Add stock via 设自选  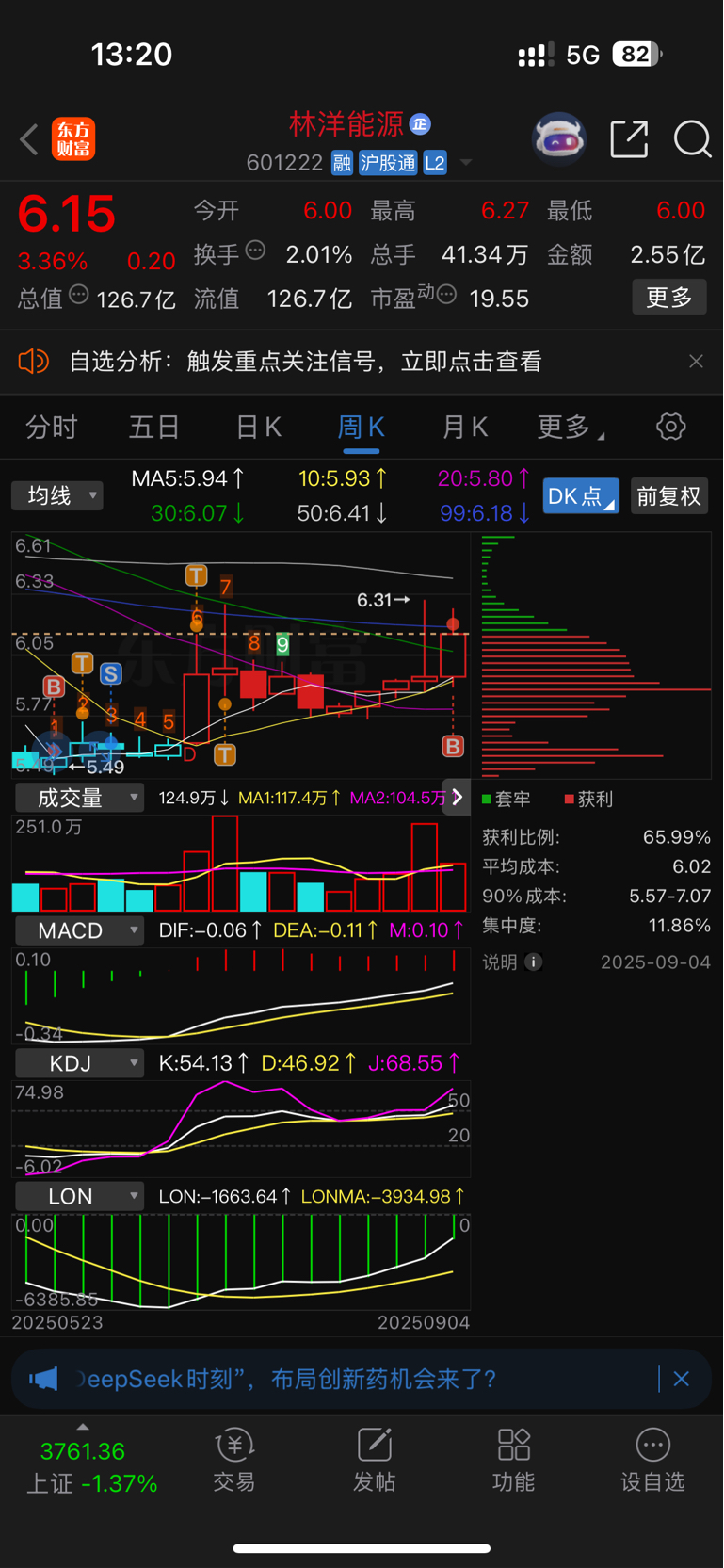tap(652, 1461)
